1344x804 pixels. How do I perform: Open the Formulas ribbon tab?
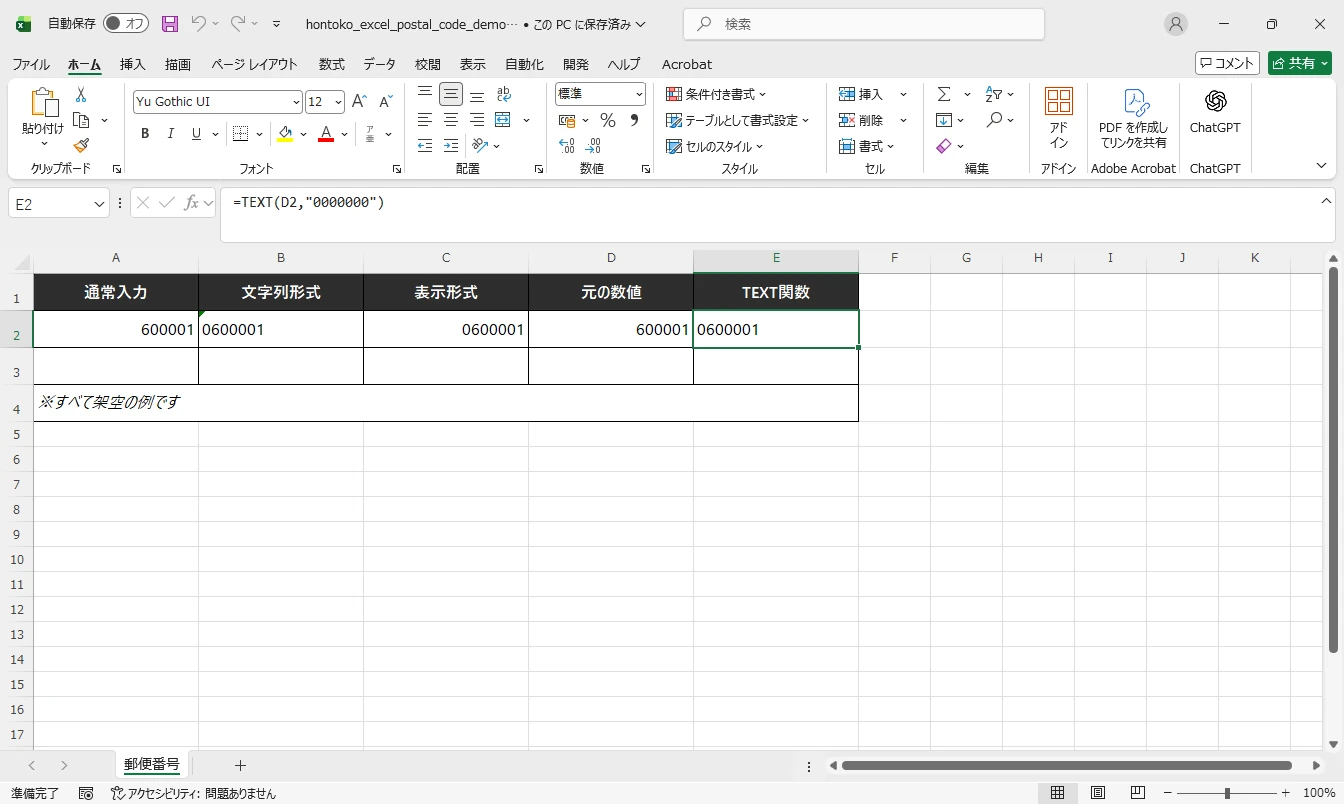pos(331,64)
